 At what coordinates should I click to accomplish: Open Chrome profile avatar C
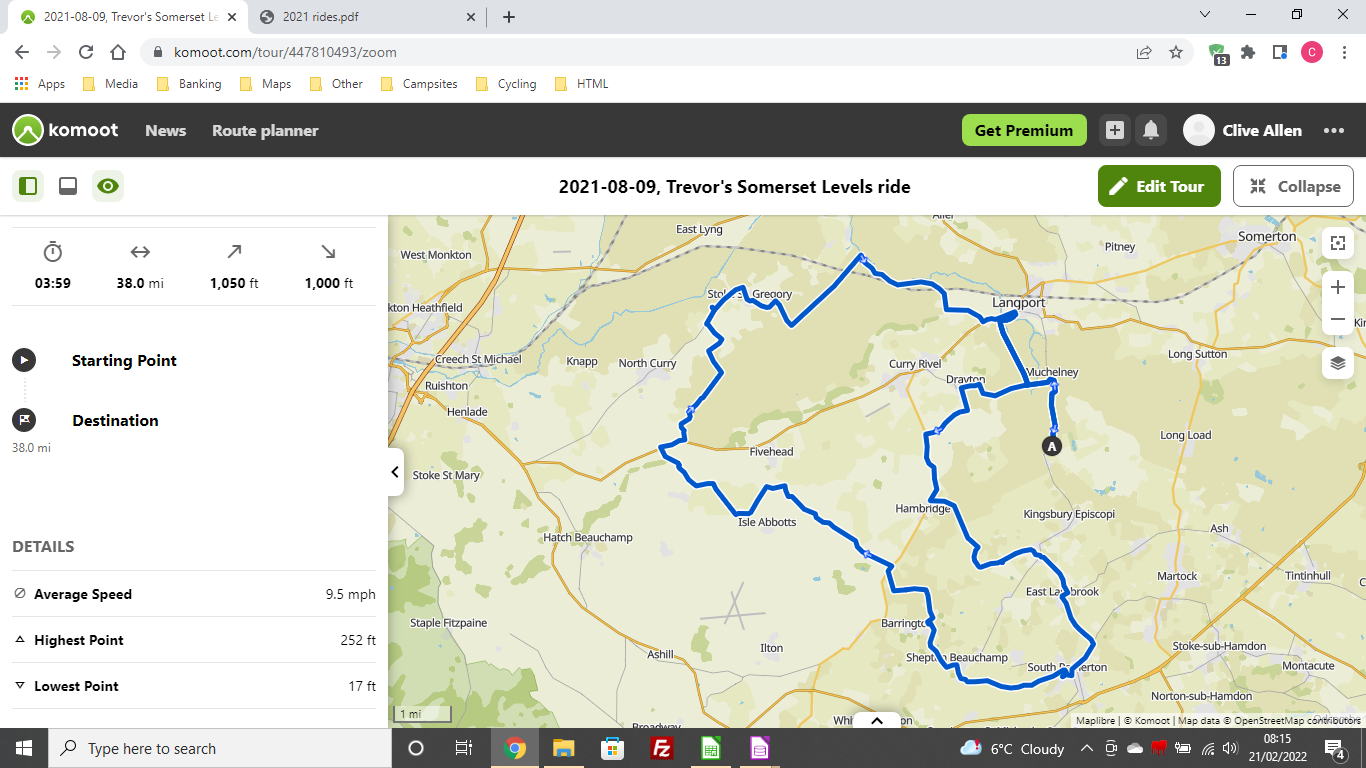[x=1312, y=52]
